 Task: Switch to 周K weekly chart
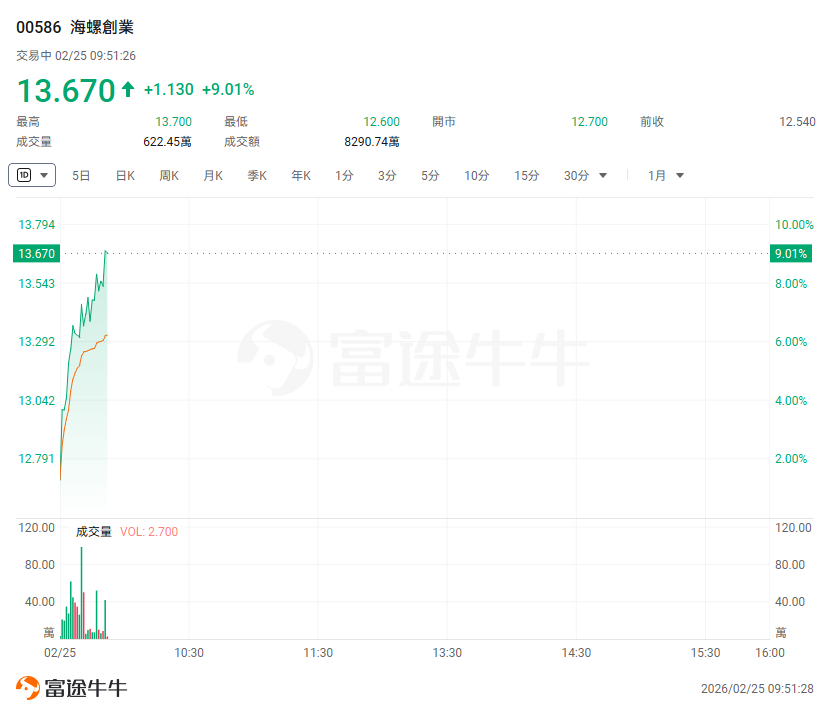pos(169,176)
